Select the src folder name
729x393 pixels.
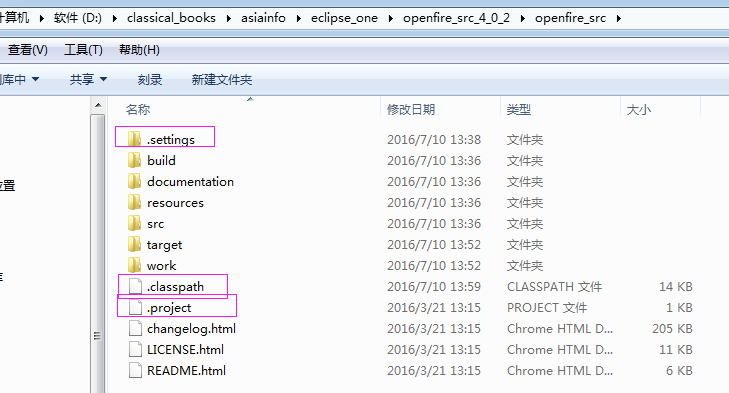155,224
